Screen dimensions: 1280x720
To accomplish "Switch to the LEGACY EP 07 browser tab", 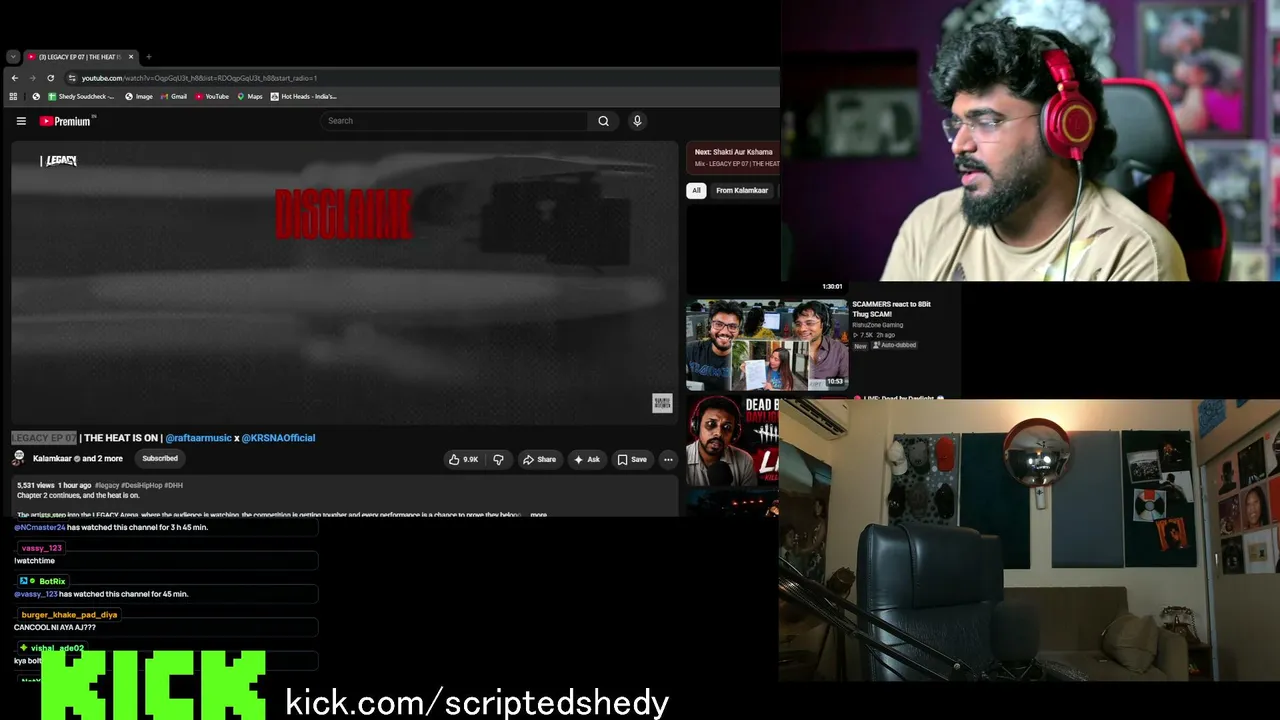I will [78, 57].
